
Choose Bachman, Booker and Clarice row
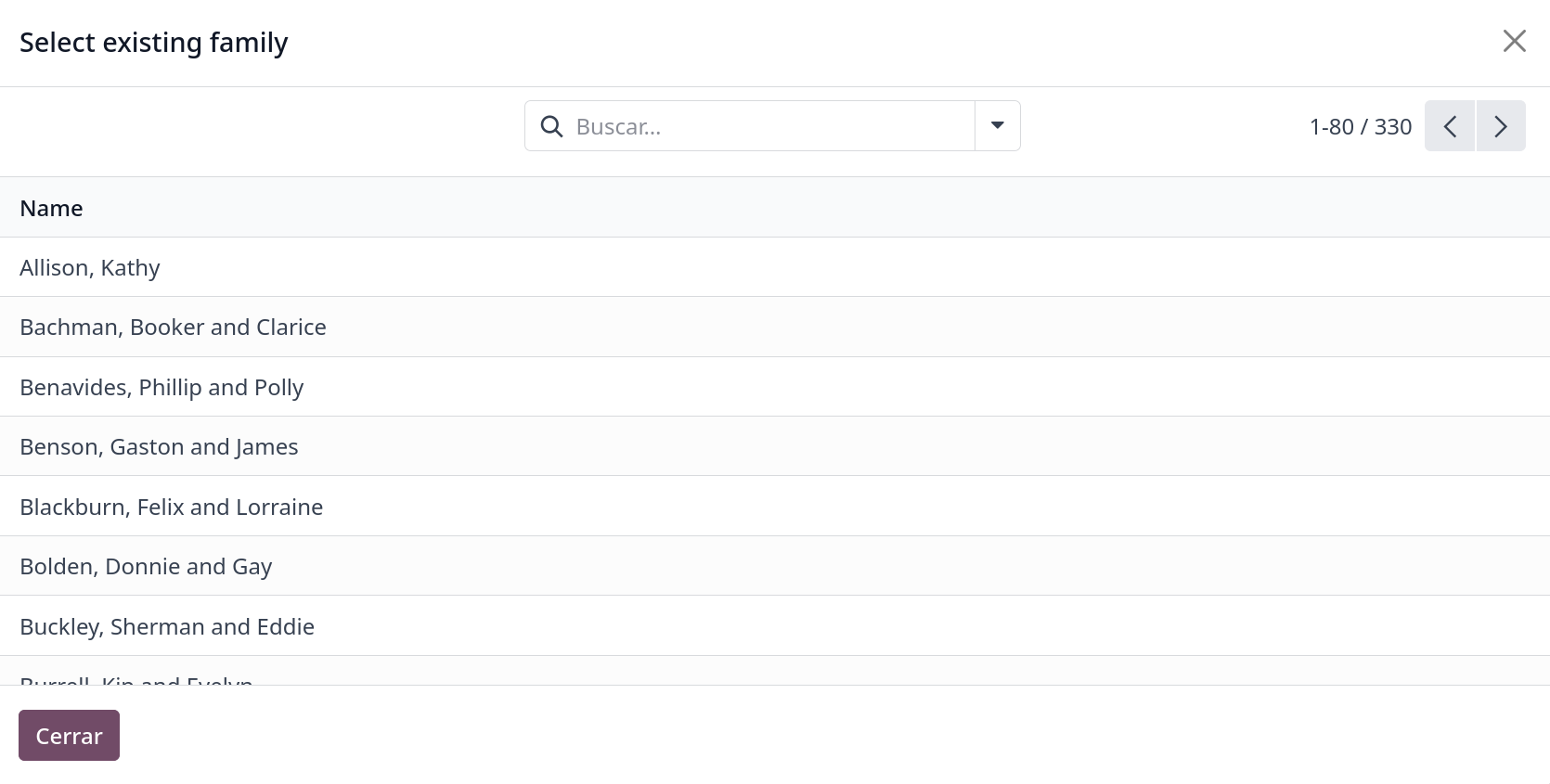[x=173, y=328]
